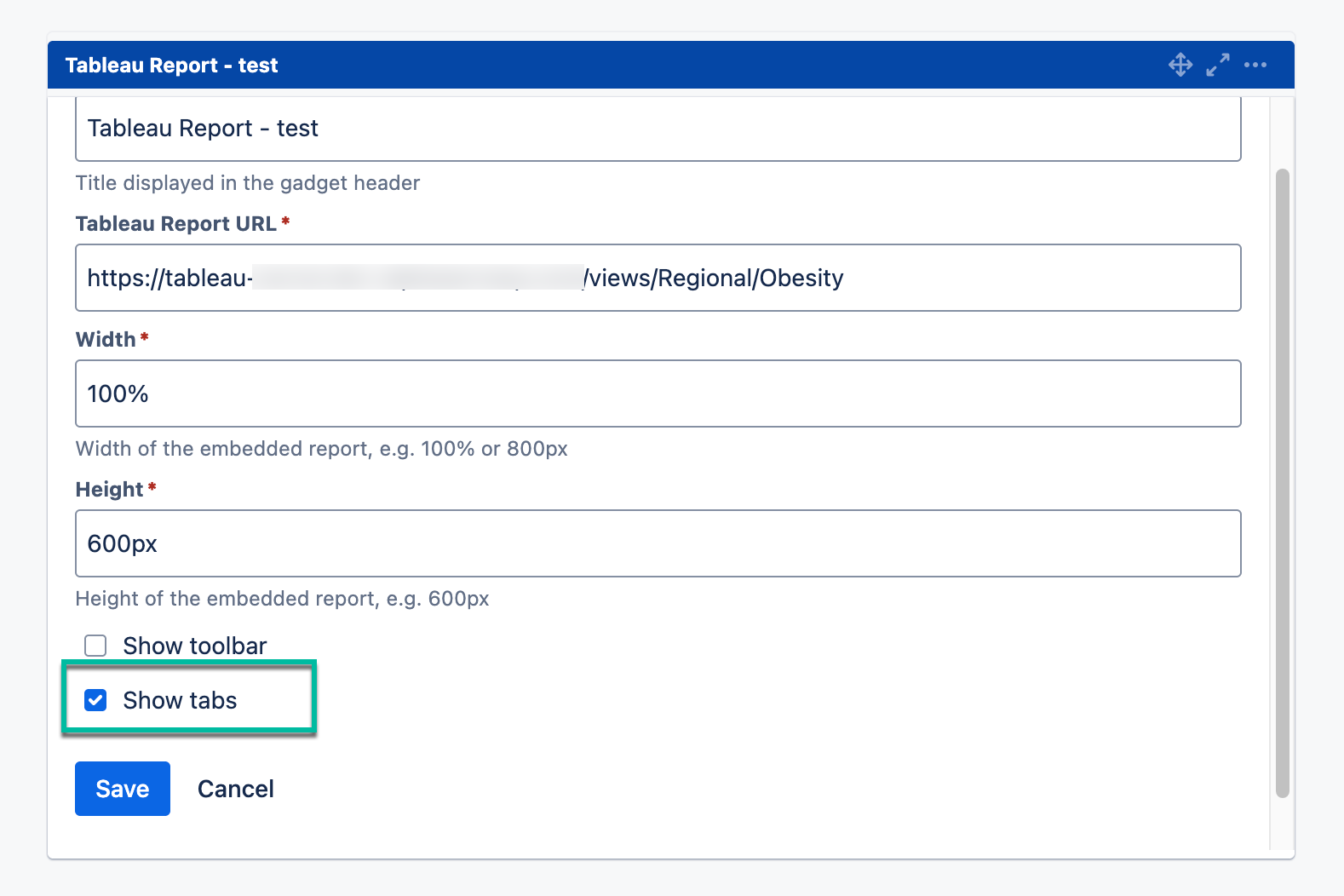Click 'Title displayed in the gadget header' hint
This screenshot has width=1344, height=896.
[x=248, y=183]
